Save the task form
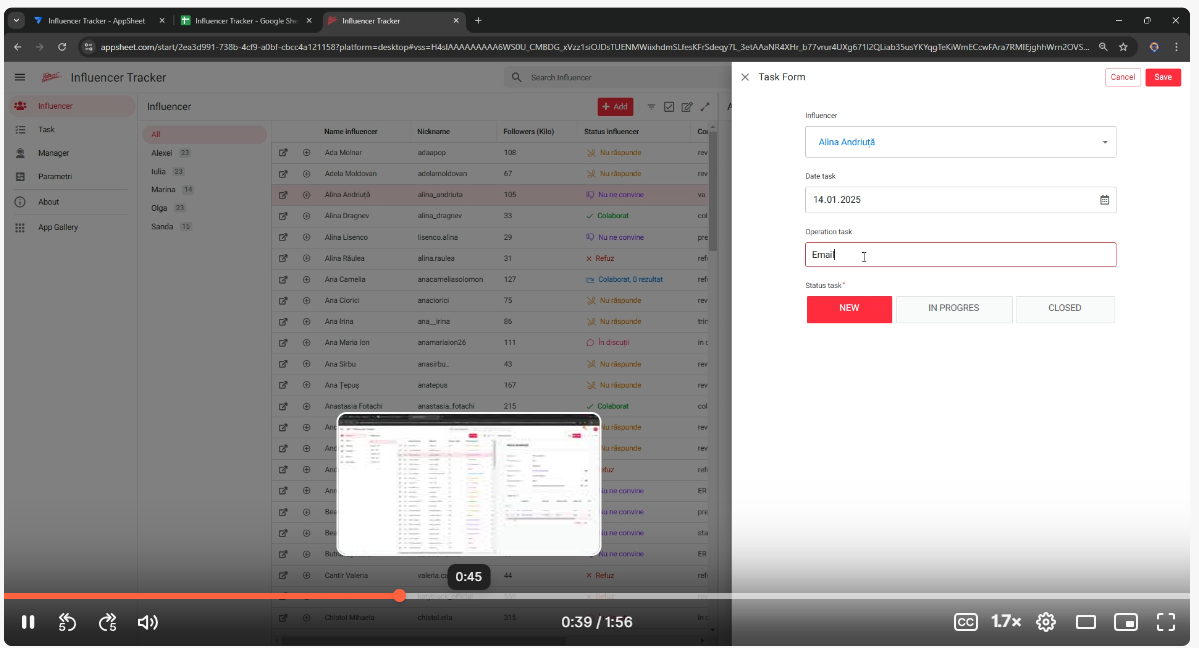Image resolution: width=1199 pixels, height=648 pixels. point(1163,77)
